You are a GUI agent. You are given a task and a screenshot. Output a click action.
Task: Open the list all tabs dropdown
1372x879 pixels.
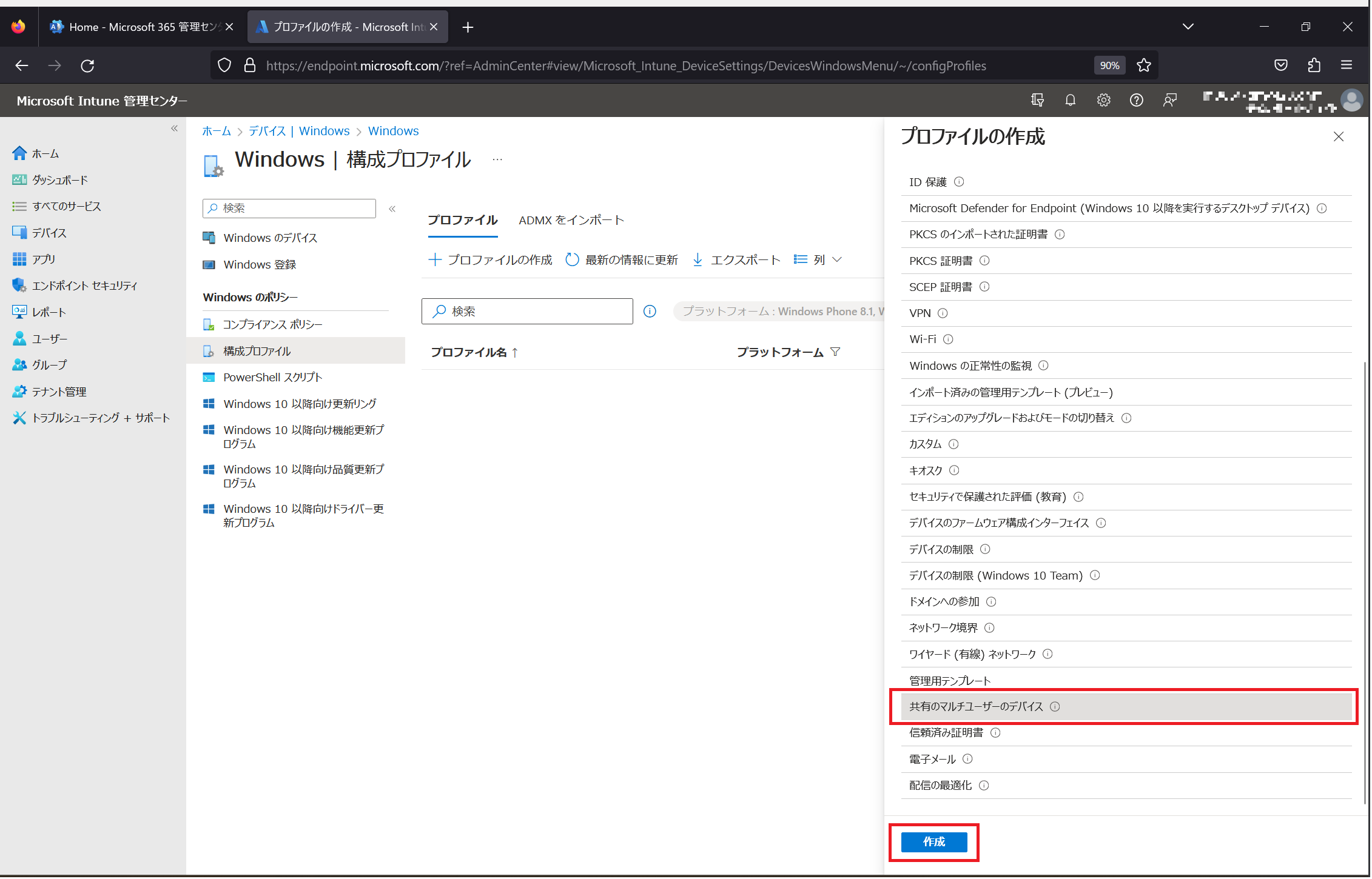[1188, 27]
